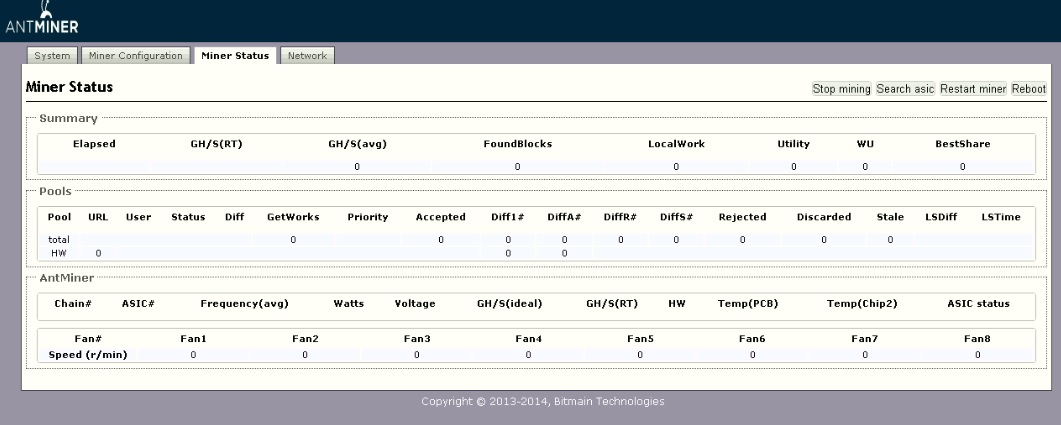Screen dimensions: 1061x425
Task: Click the Search asic button
Action: pos(905,89)
